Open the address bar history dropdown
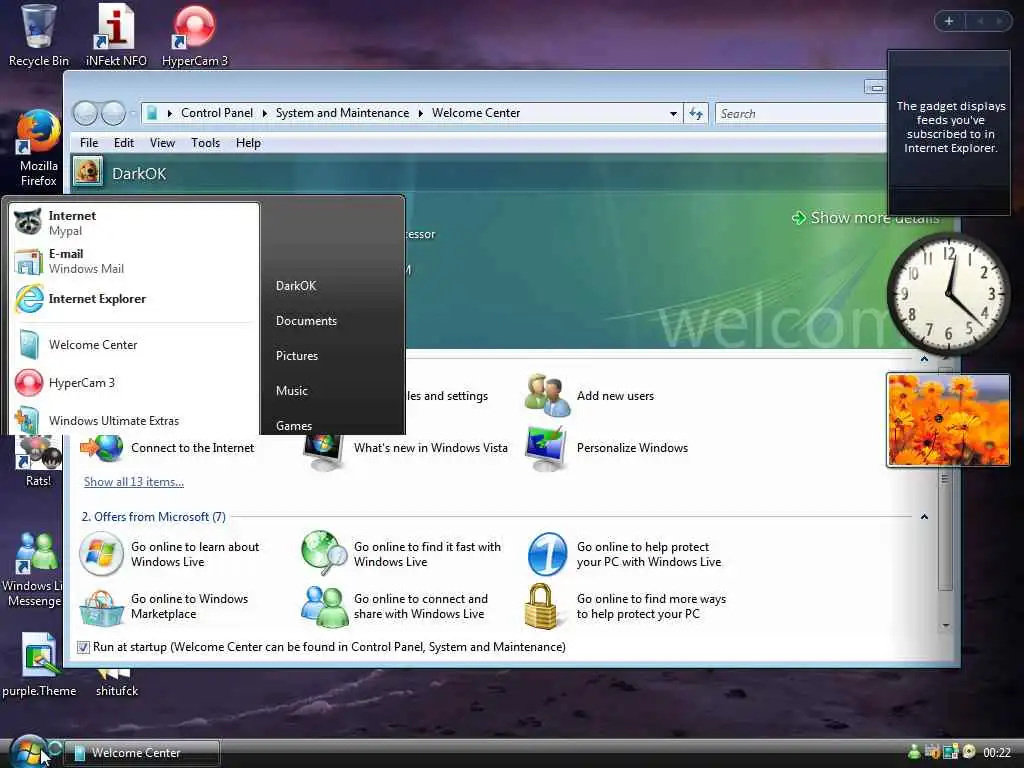Viewport: 1024px width, 768px height. (x=673, y=114)
